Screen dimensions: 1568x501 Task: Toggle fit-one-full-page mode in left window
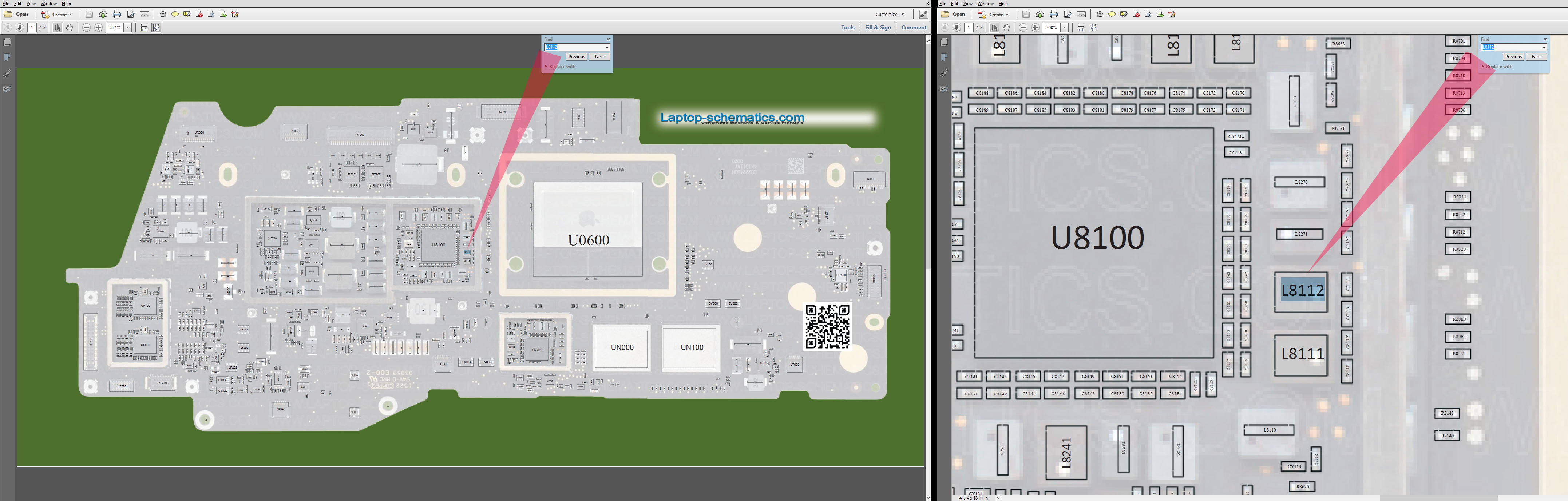click(157, 27)
